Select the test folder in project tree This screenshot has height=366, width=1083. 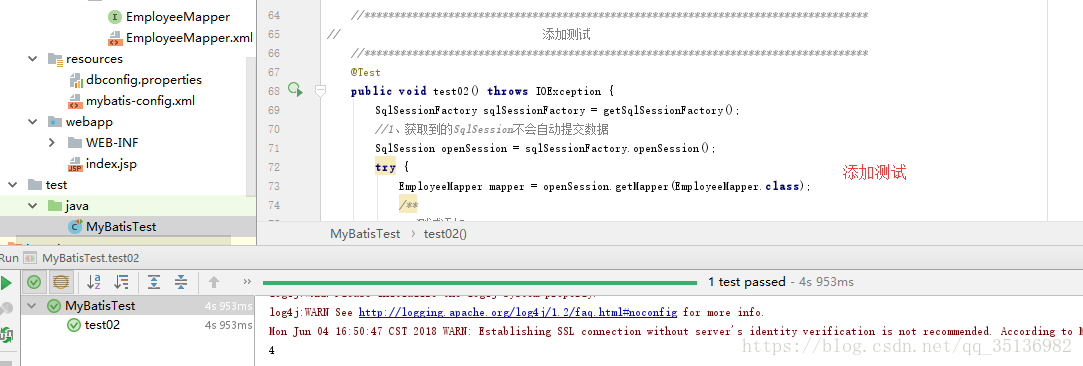(x=57, y=184)
